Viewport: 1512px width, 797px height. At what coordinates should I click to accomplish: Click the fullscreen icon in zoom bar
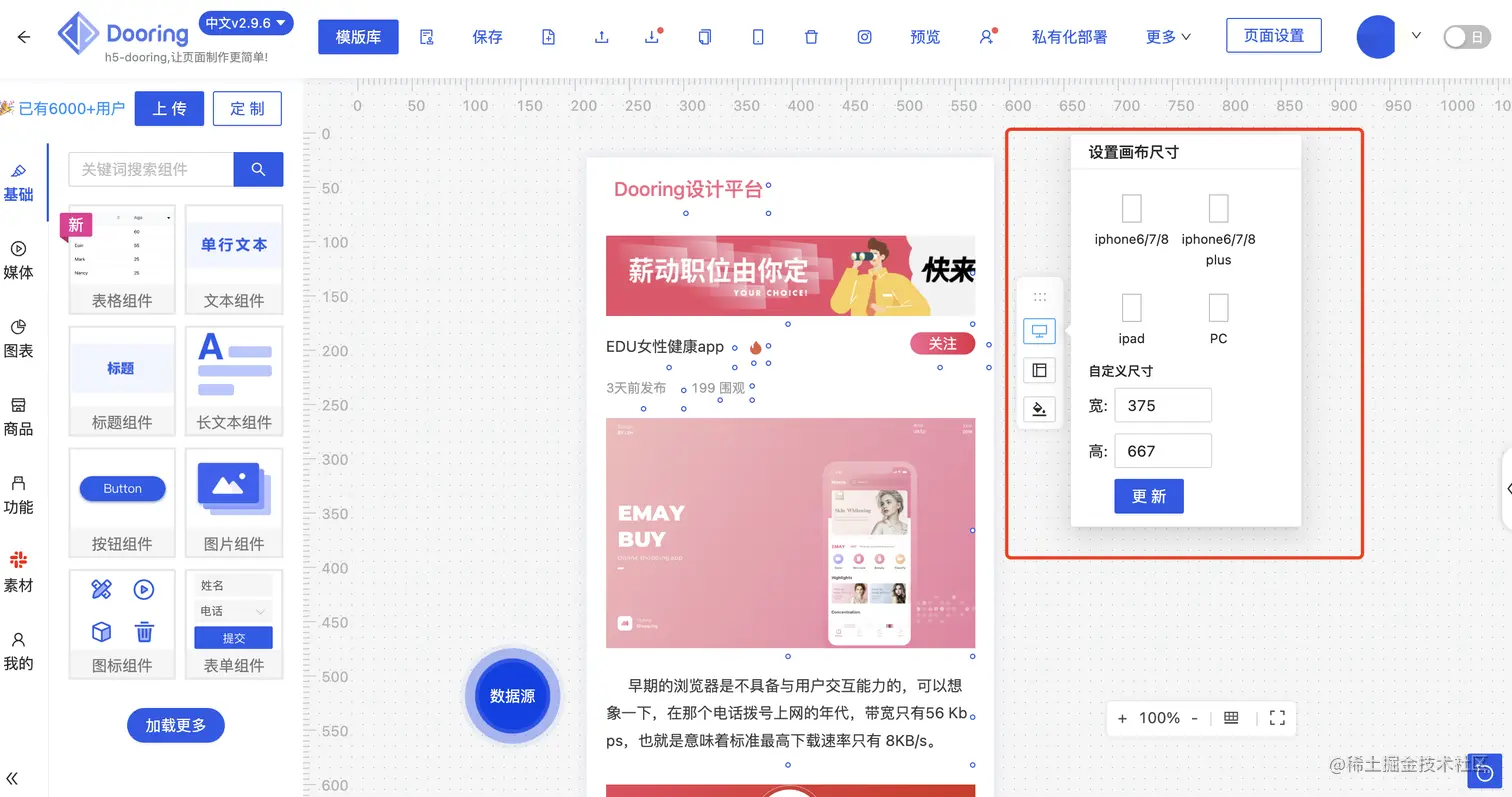coord(1277,718)
